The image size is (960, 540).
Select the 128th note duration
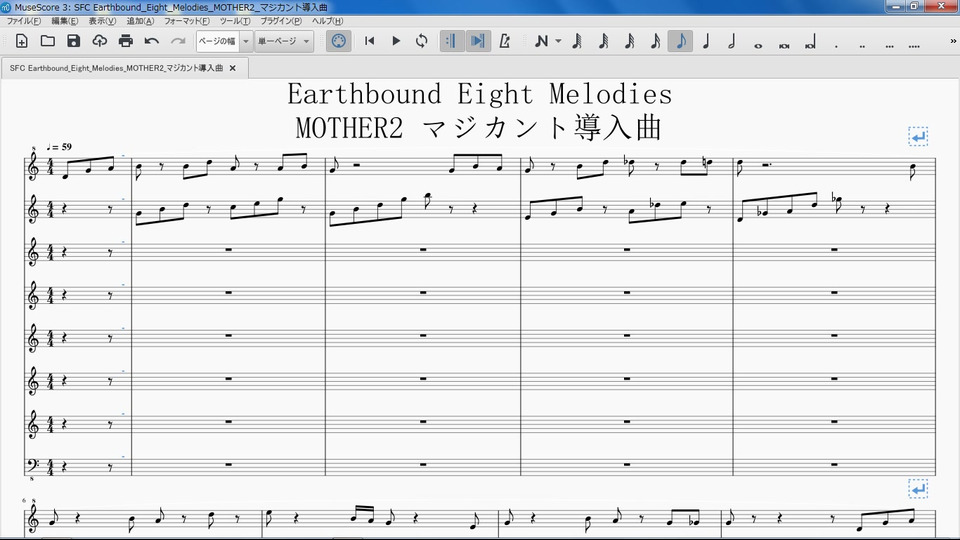[577, 41]
